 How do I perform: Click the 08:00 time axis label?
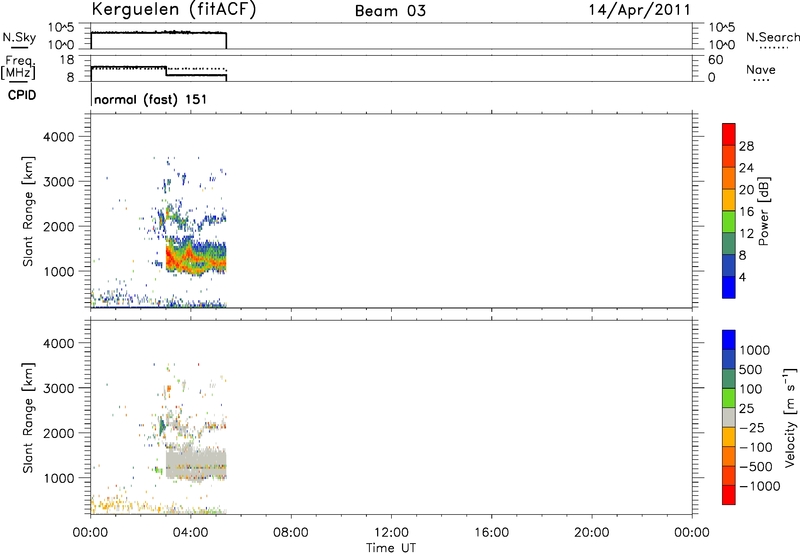click(291, 533)
